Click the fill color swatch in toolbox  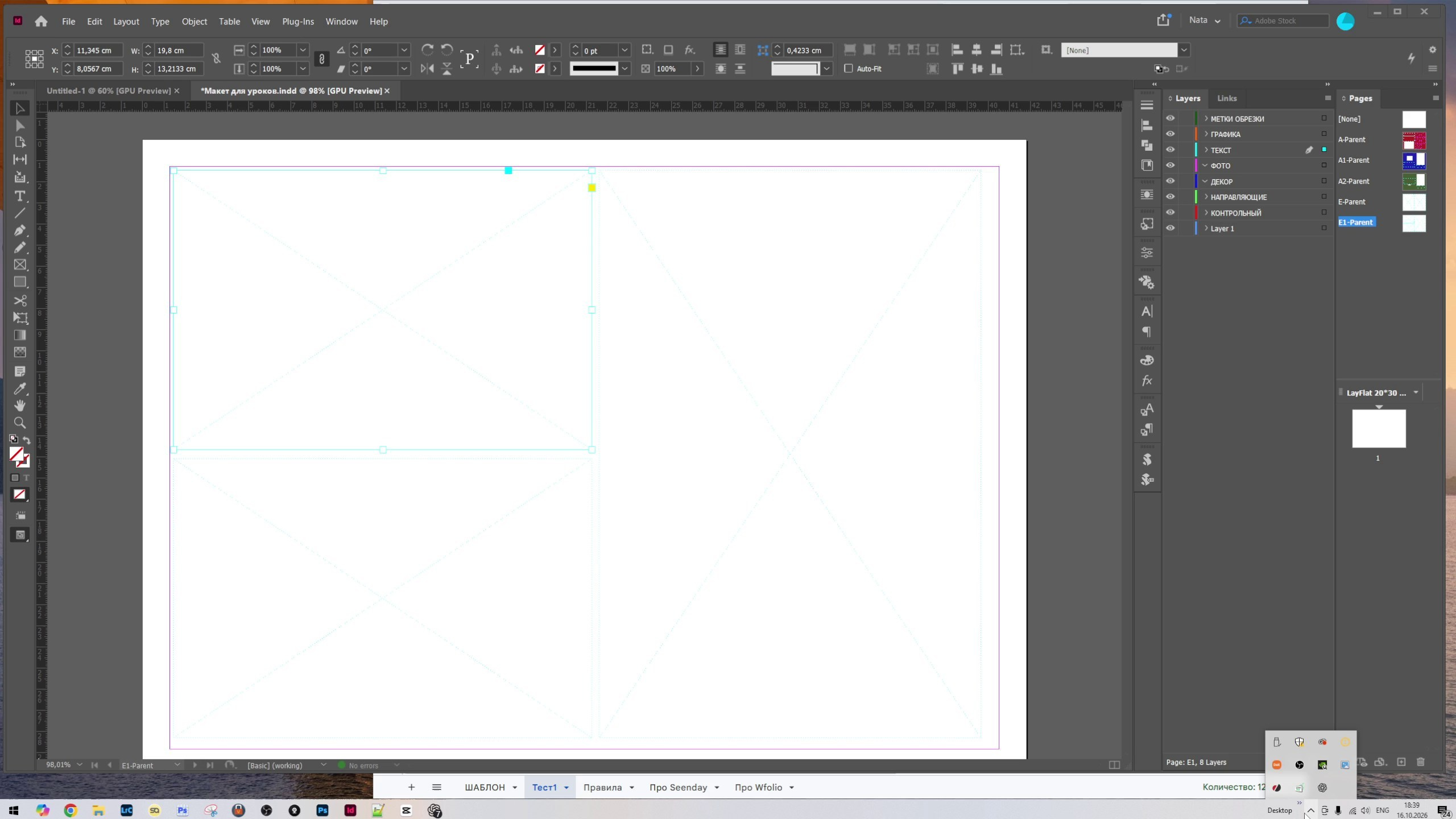[16, 454]
